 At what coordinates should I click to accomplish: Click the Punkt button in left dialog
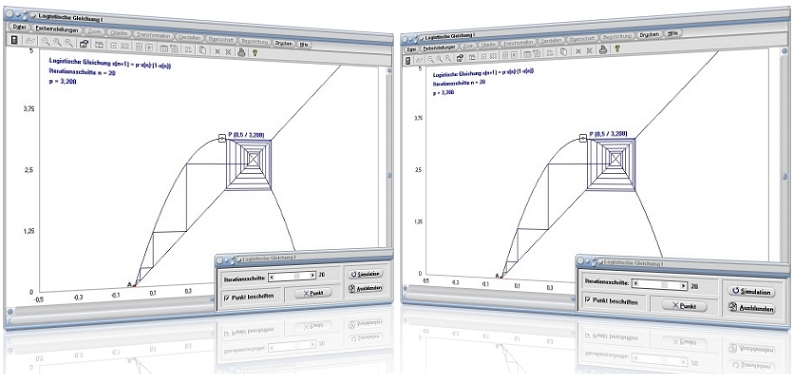click(313, 293)
